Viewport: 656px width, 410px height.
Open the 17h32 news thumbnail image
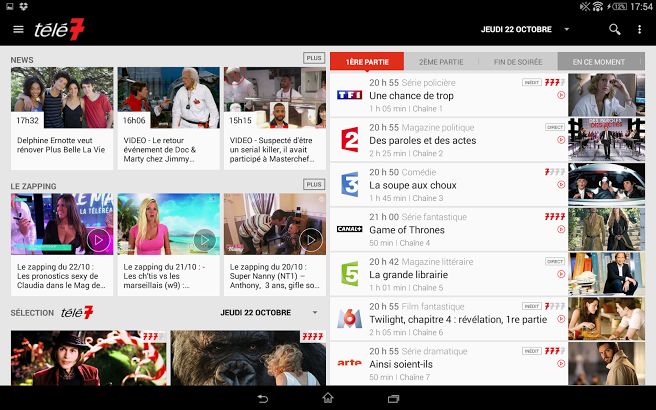coord(62,97)
